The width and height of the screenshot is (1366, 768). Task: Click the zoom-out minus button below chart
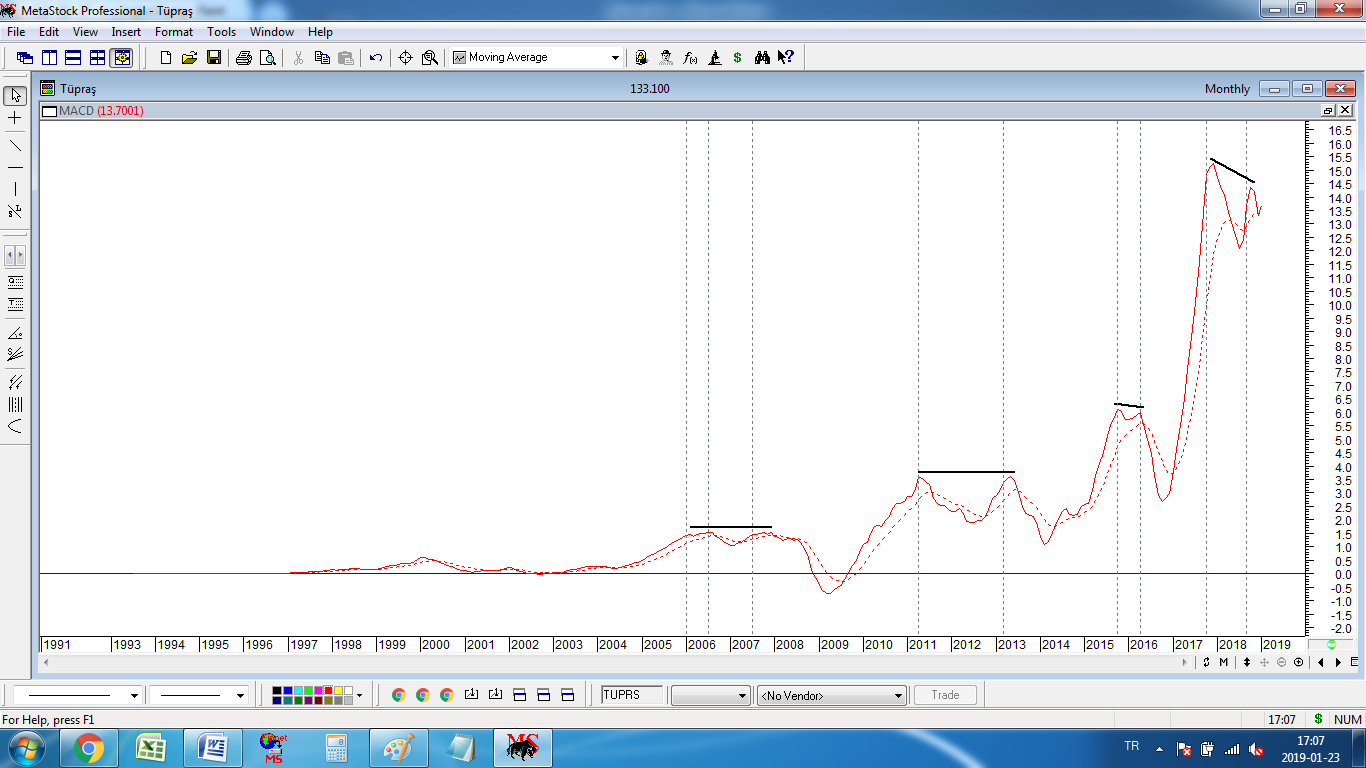click(1281, 662)
